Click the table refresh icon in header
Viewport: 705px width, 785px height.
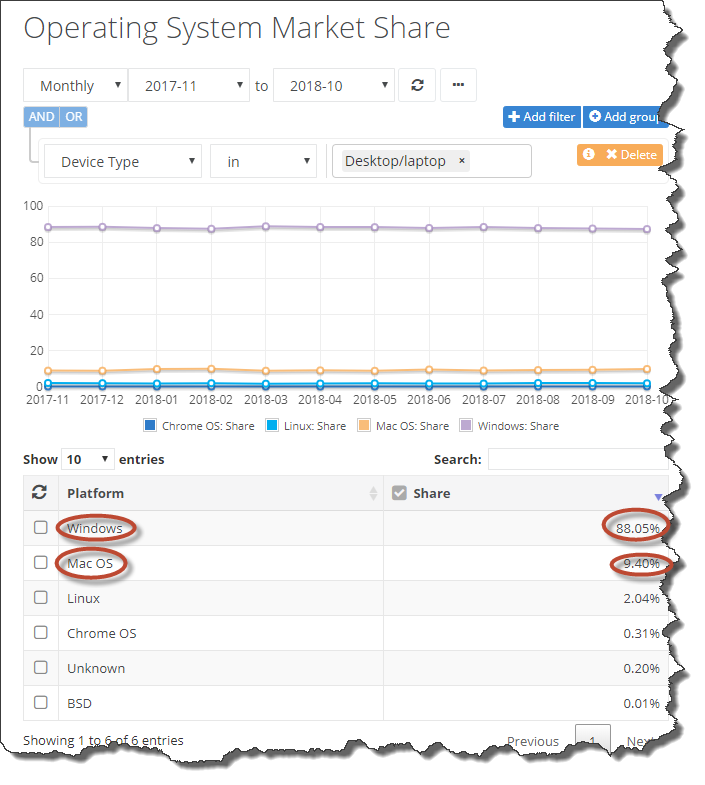tap(40, 493)
